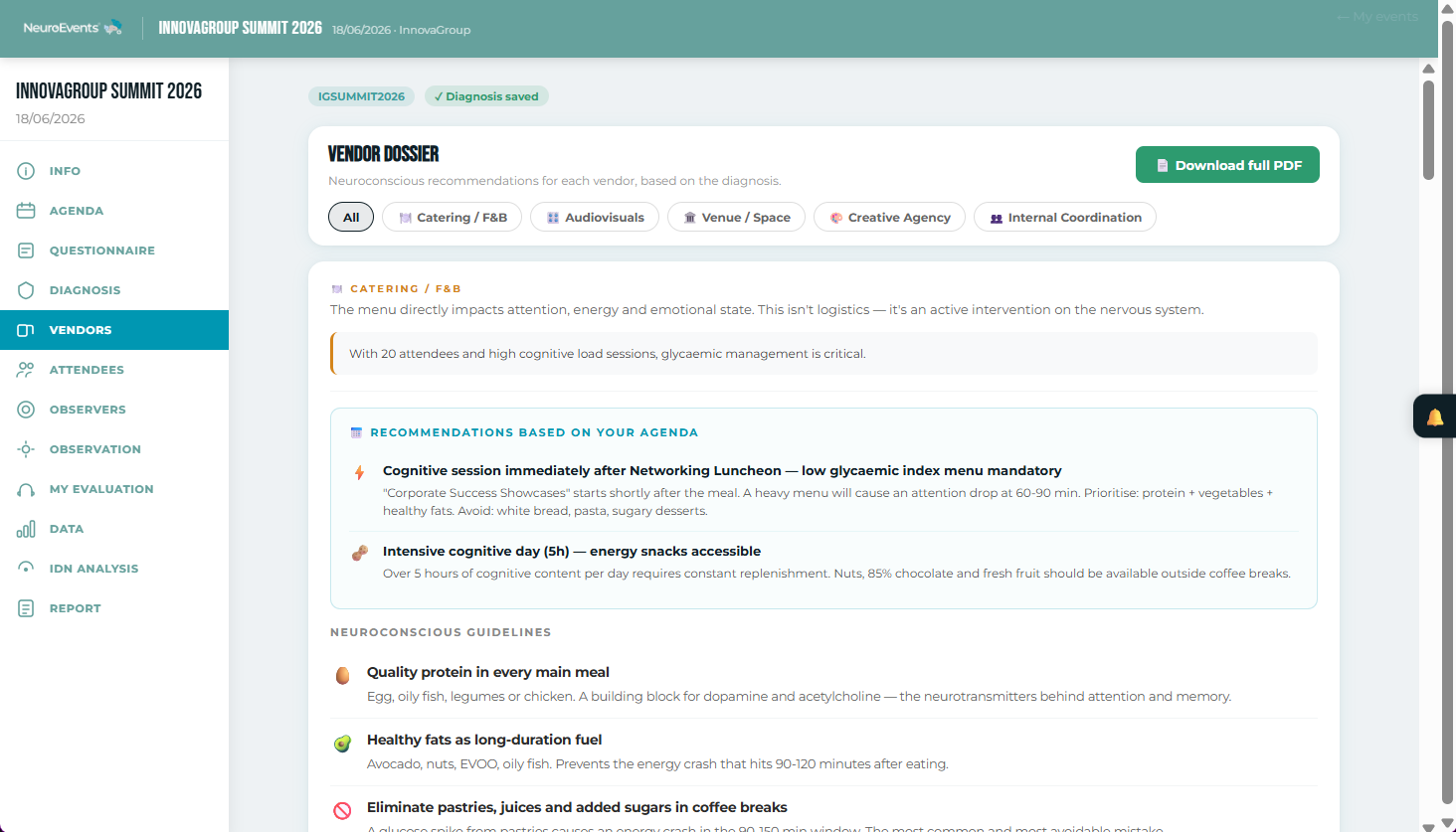1456x832 pixels.
Task: Click the sidebar InnovaGroup Summit 2026 title
Action: coord(108,91)
